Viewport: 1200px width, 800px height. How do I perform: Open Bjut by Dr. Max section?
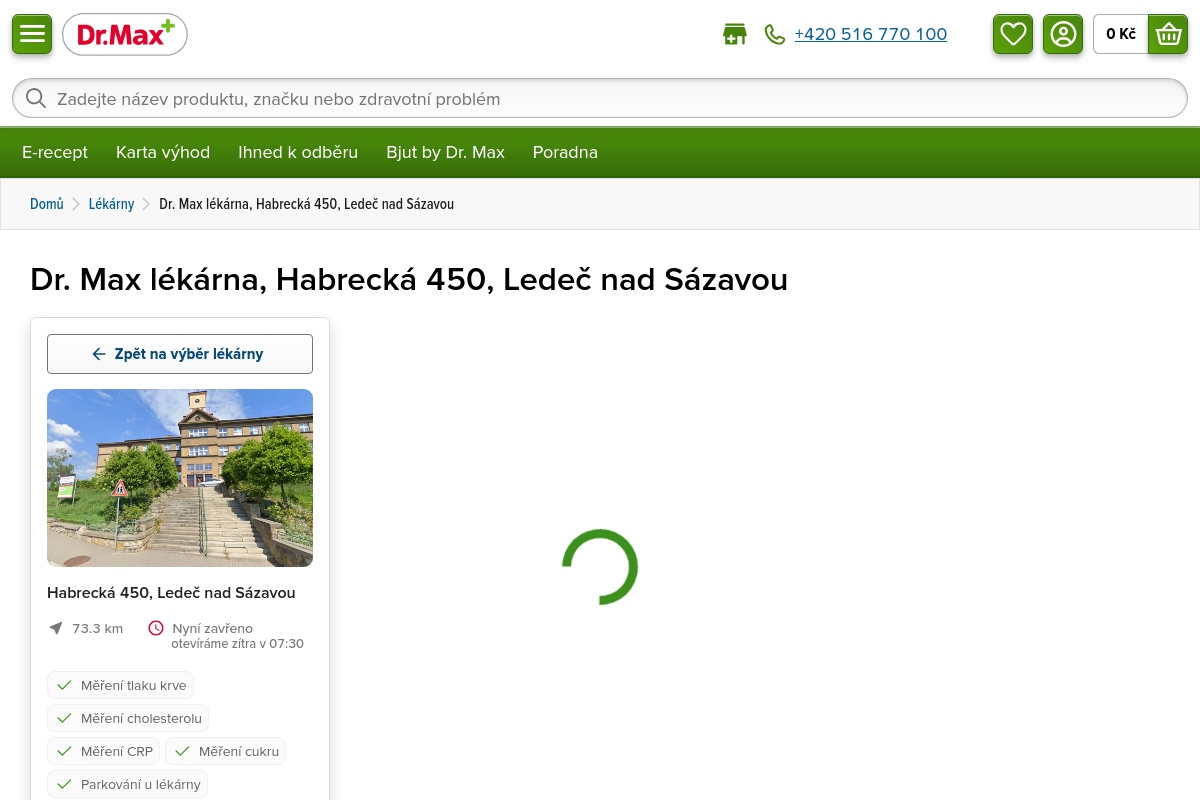coord(445,152)
